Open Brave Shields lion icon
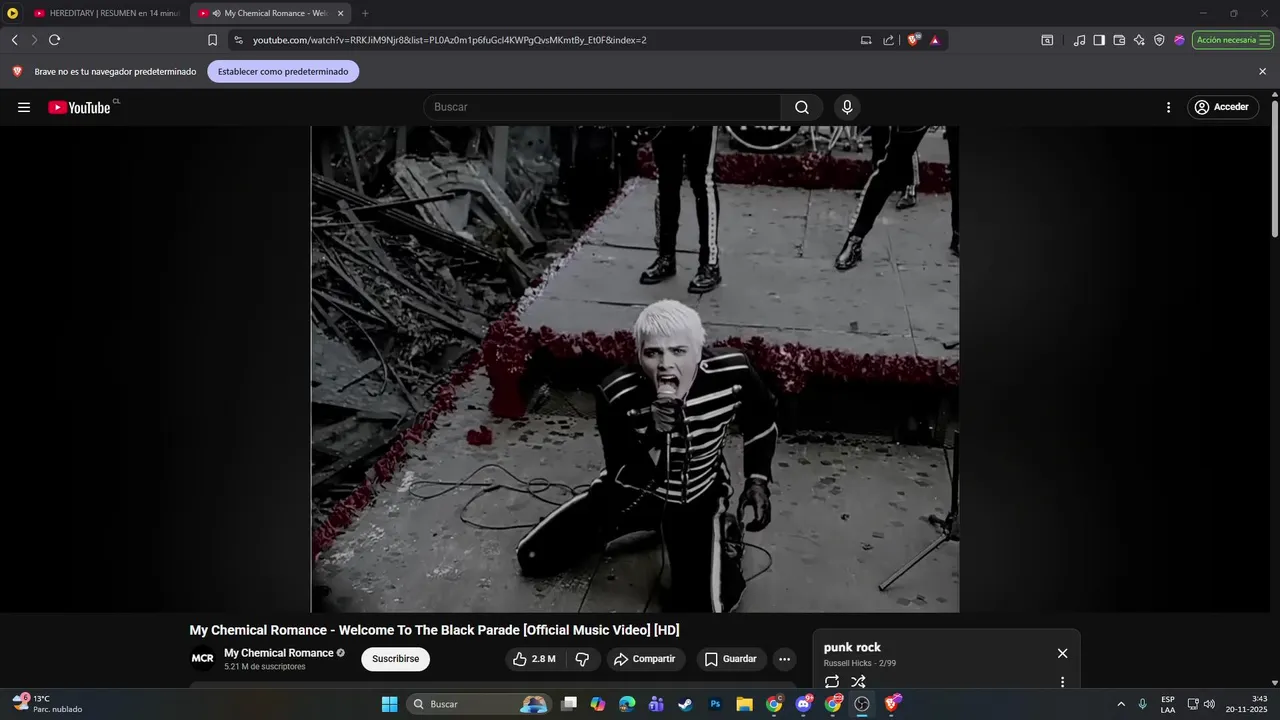Image resolution: width=1280 pixels, height=720 pixels. (913, 40)
